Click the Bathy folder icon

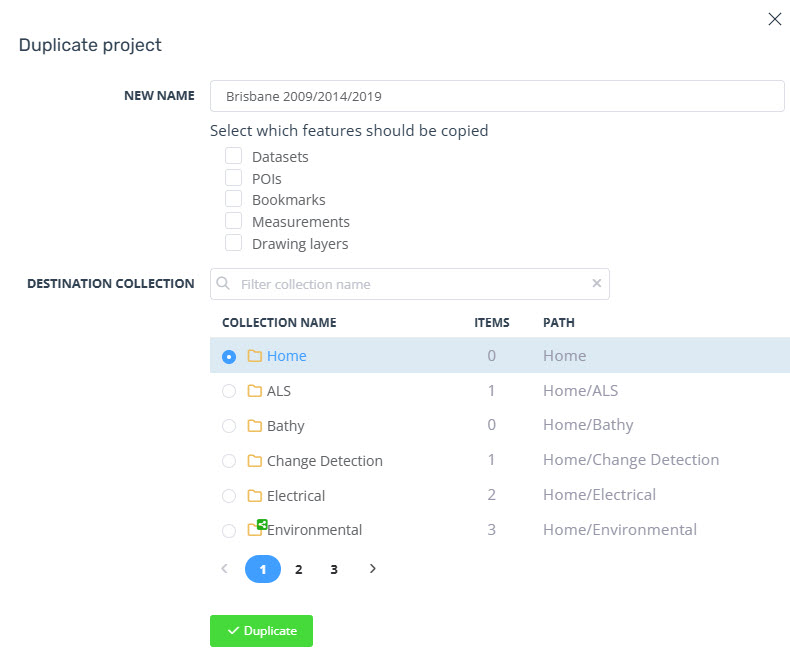click(254, 426)
